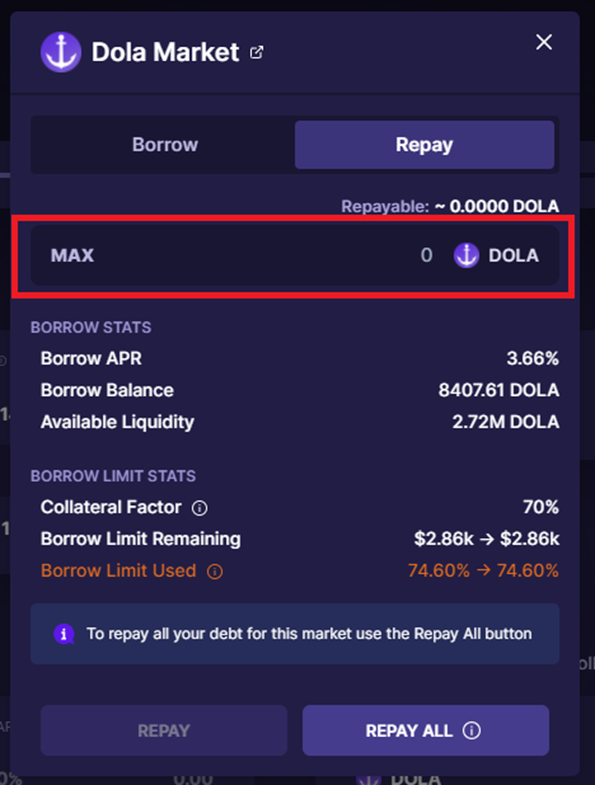Click the anchor logo in the modal header

click(61, 52)
